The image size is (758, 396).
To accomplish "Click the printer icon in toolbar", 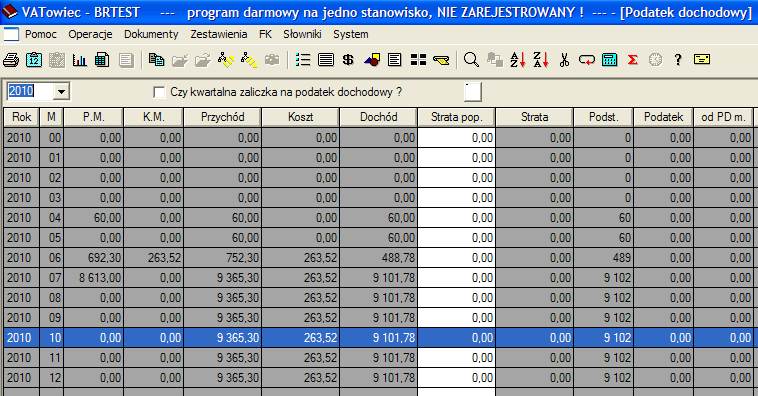I will pyautogui.click(x=11, y=60).
